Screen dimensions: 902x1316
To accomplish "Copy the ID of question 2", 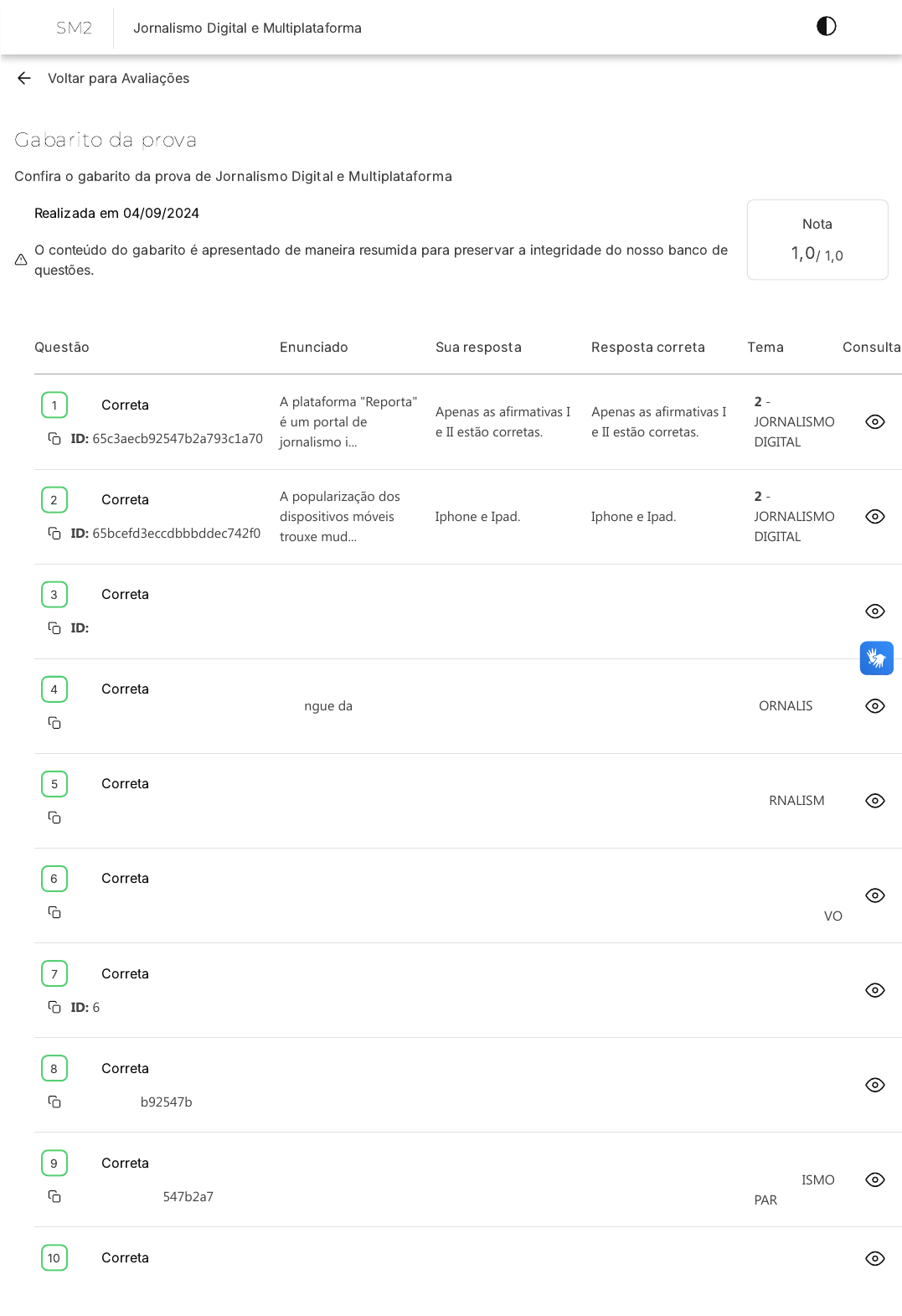I will pos(54,534).
